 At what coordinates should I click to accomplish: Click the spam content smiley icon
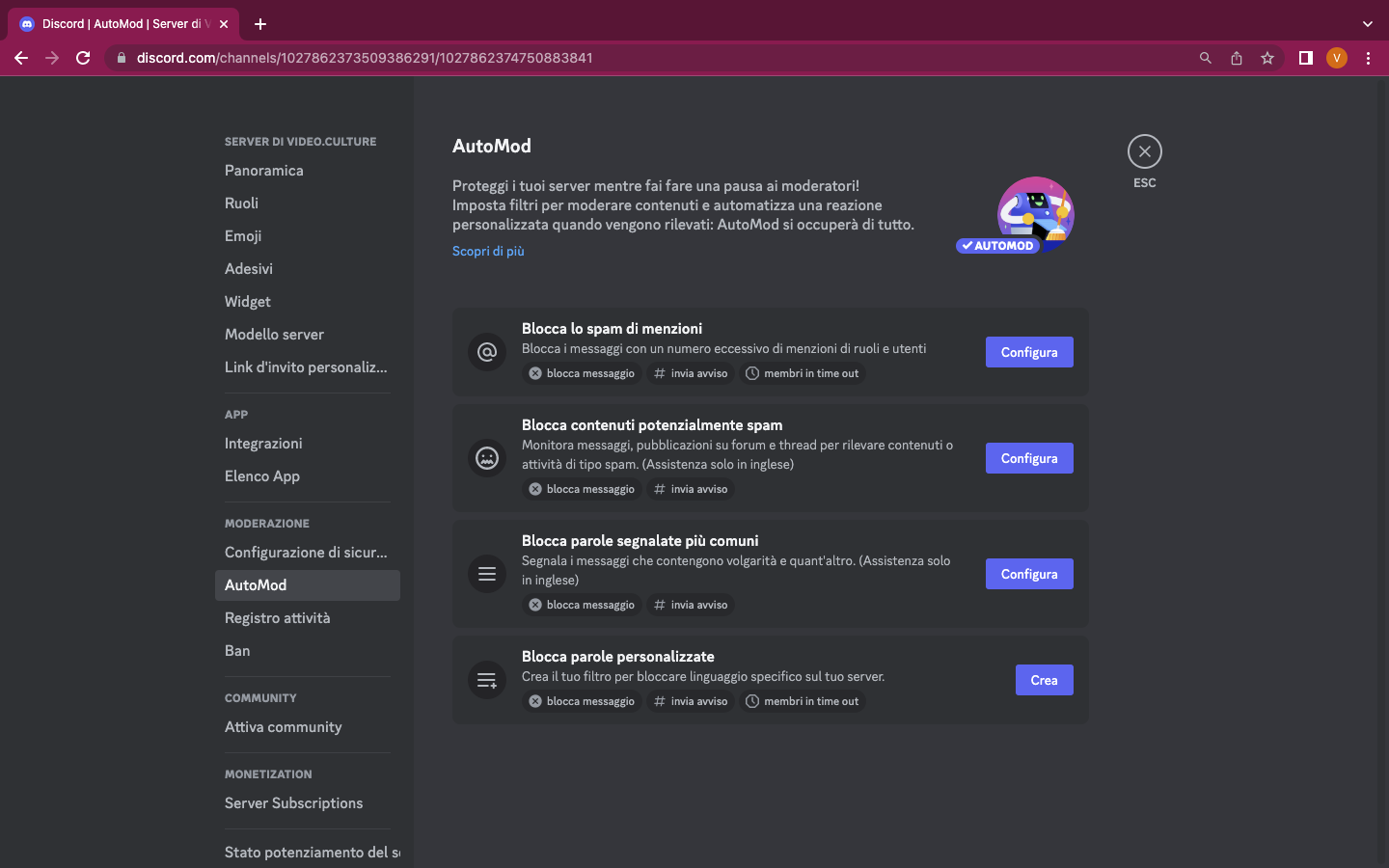(x=487, y=458)
